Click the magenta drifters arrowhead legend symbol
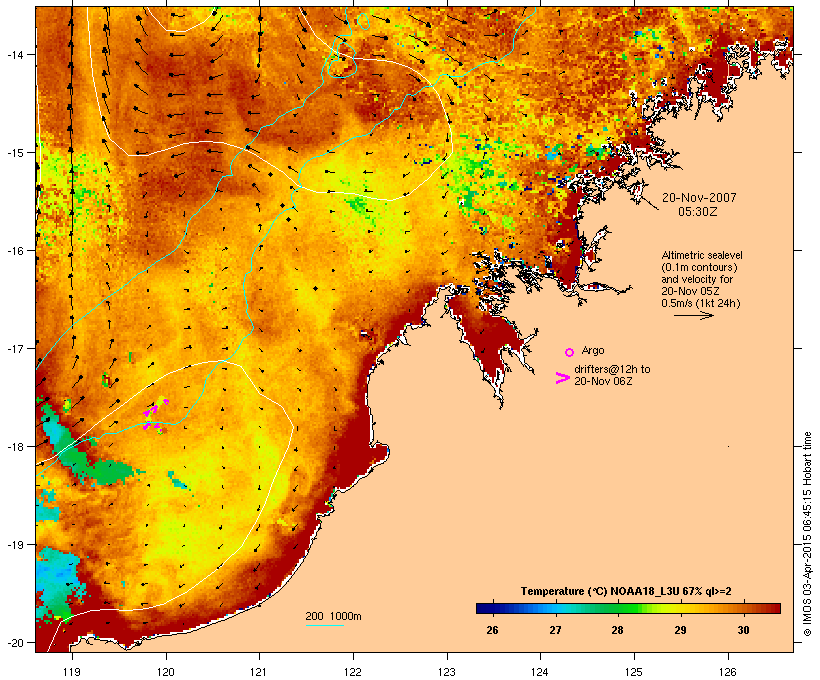The image size is (820, 680). (562, 378)
